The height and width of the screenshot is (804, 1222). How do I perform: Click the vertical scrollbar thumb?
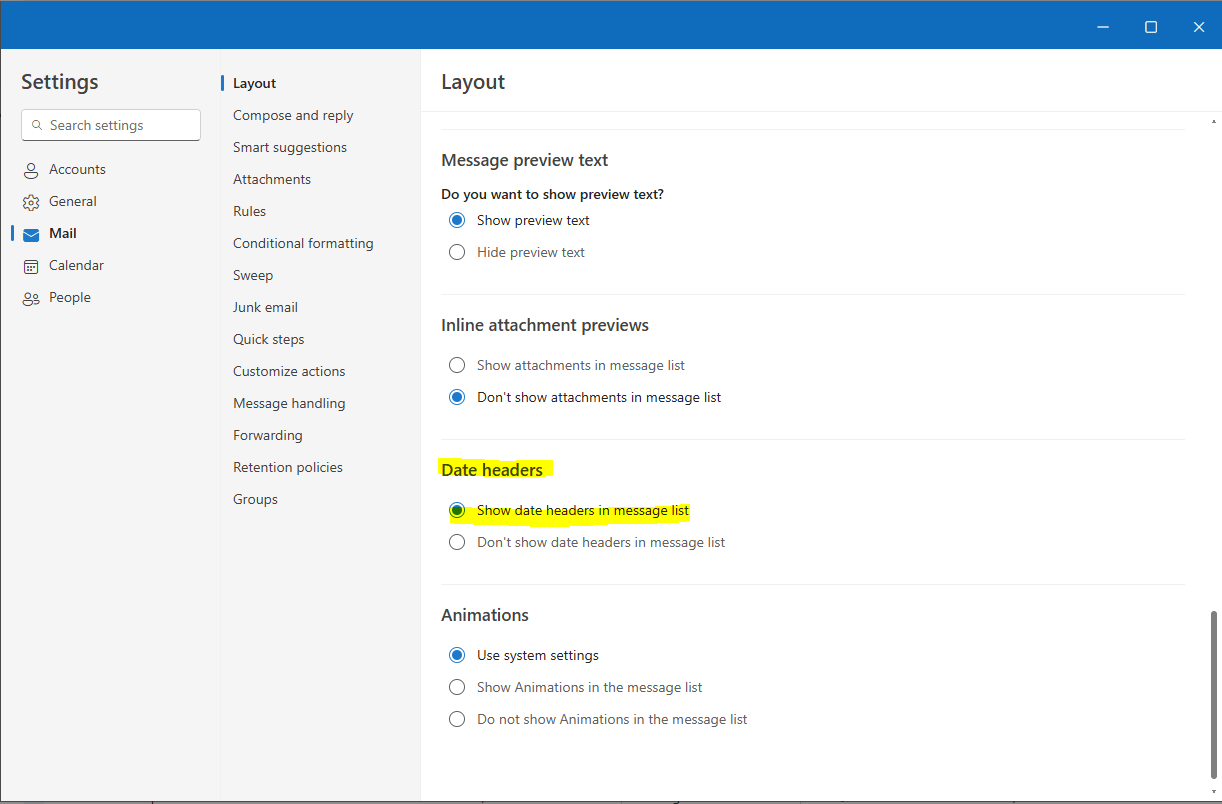(x=1215, y=693)
